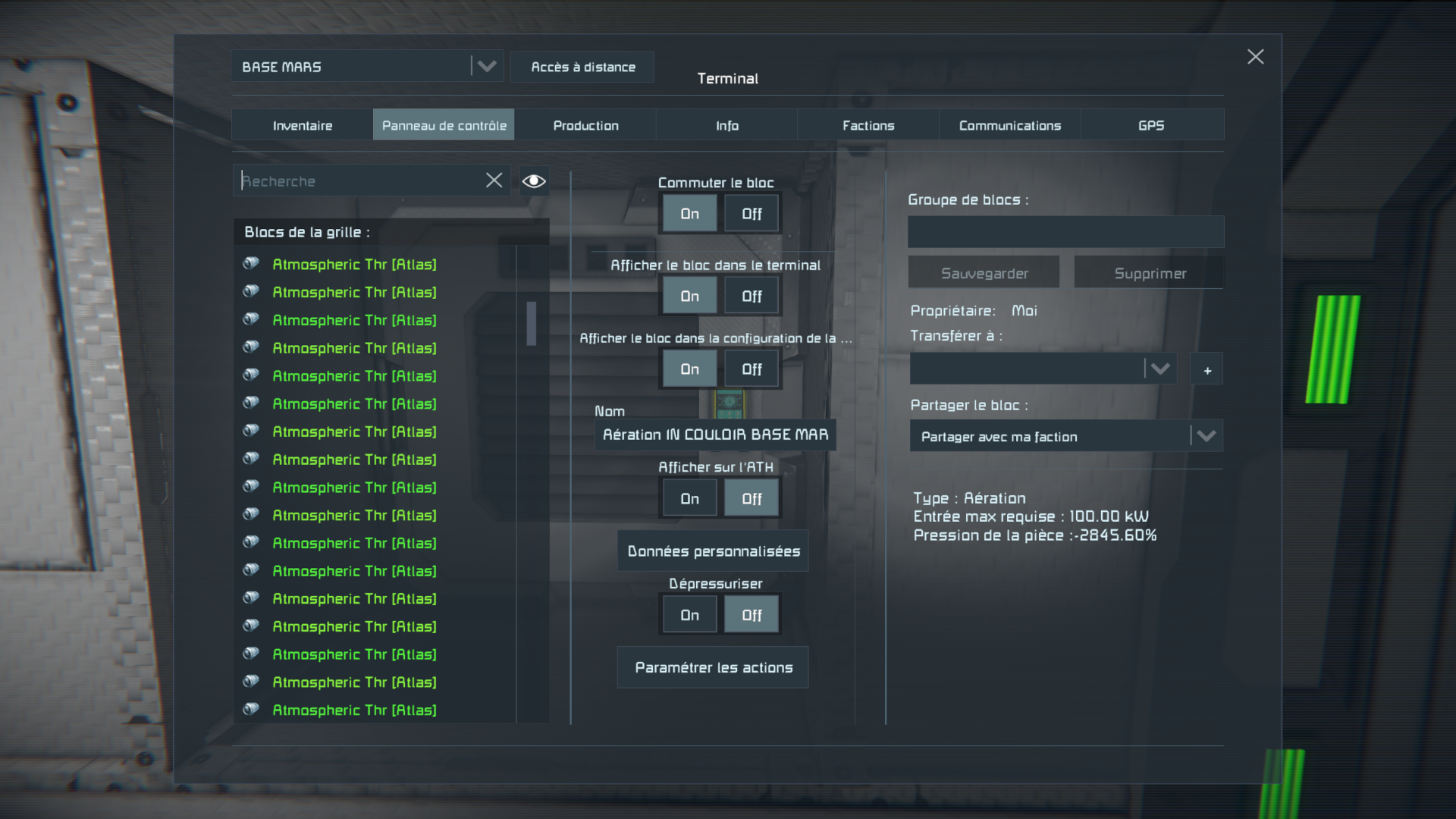The width and height of the screenshot is (1456, 819).
Task: Click Paramétrer les actions button
Action: pyautogui.click(x=713, y=667)
